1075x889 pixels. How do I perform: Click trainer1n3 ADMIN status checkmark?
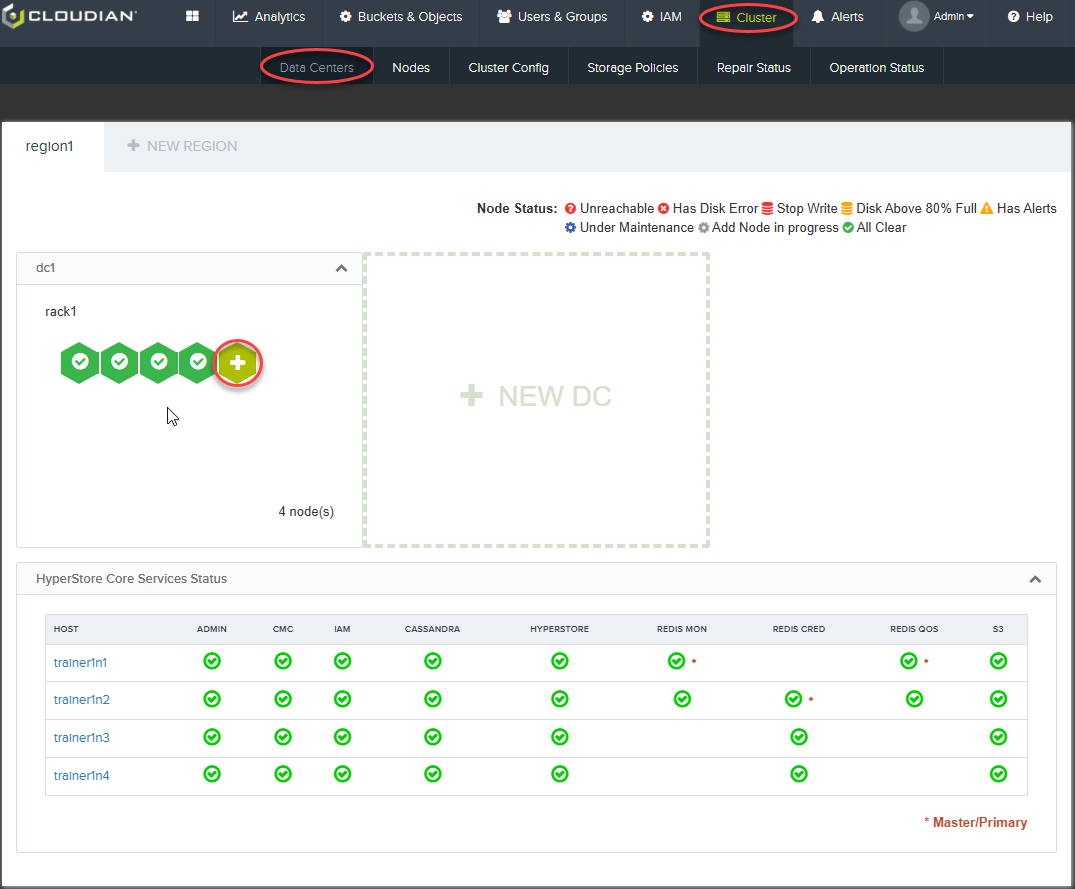(212, 737)
